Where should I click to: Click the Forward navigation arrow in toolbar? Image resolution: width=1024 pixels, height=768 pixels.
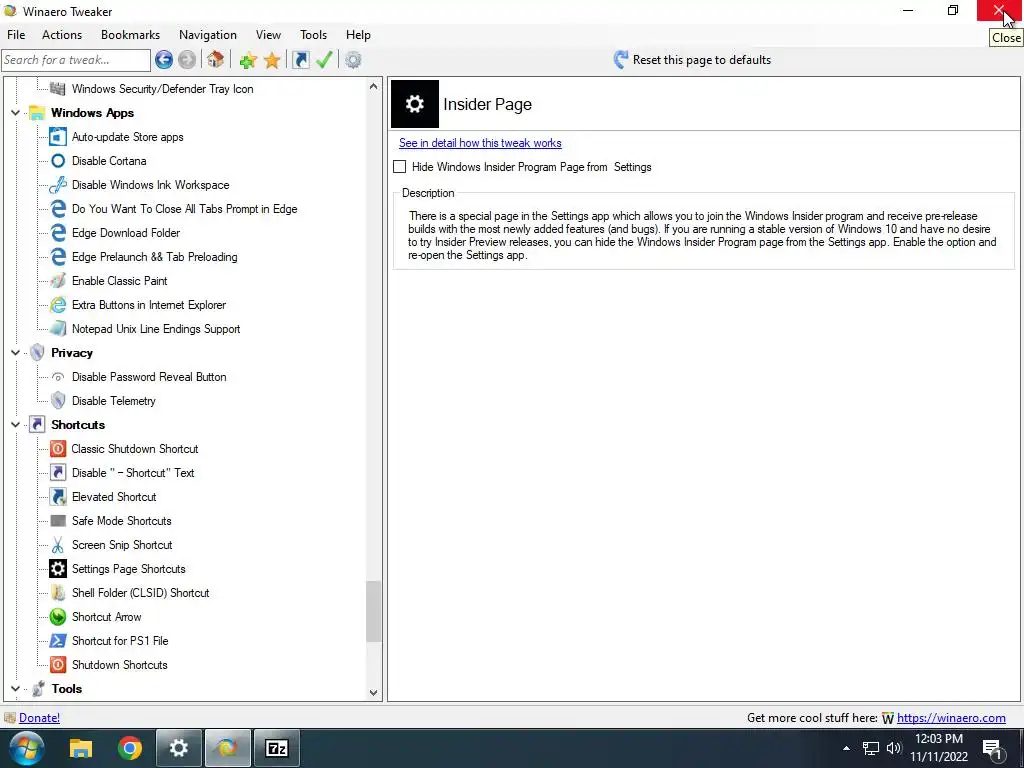point(187,60)
